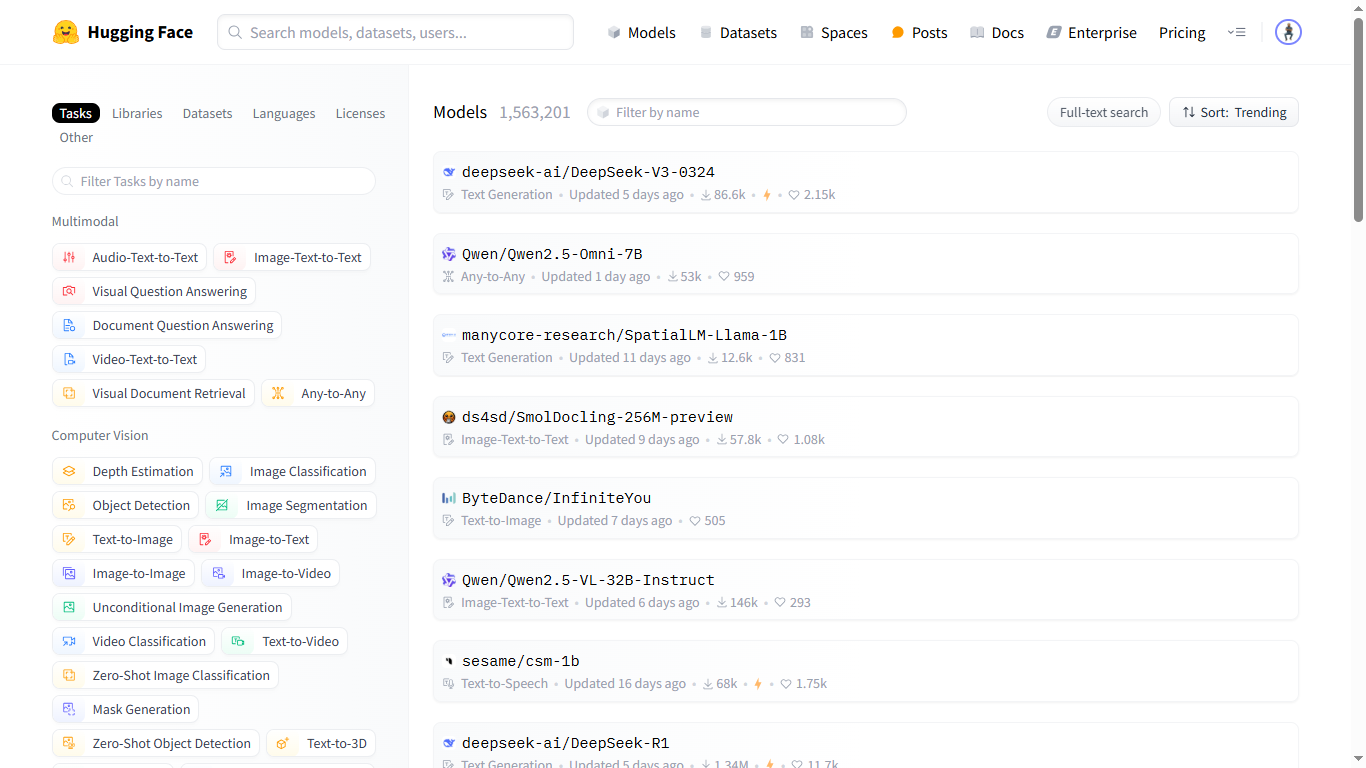Filter by Image Segmentation task
Image resolution: width=1366 pixels, height=768 pixels.
click(291, 505)
